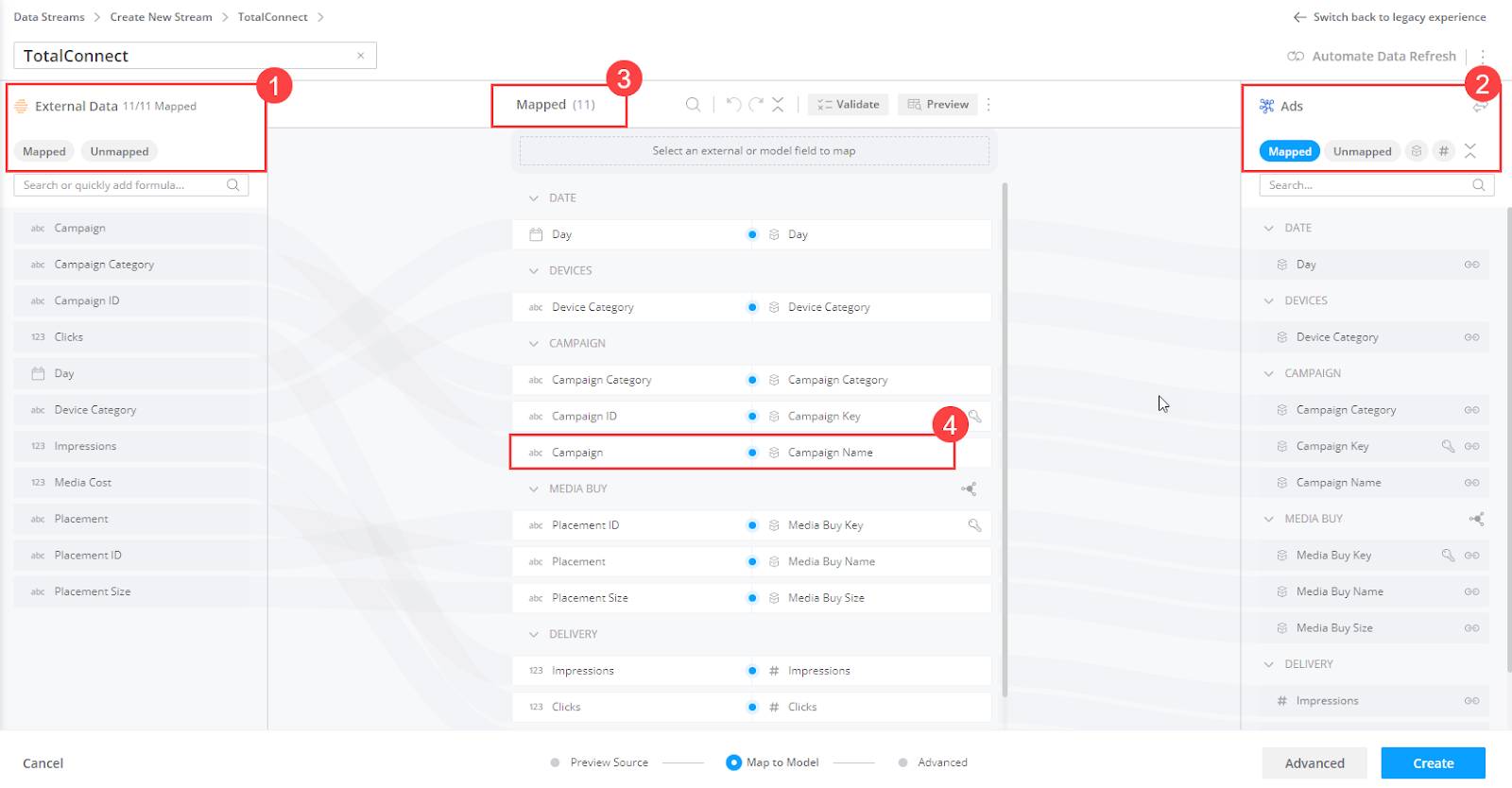Click the Ads panel search field

[1376, 185]
